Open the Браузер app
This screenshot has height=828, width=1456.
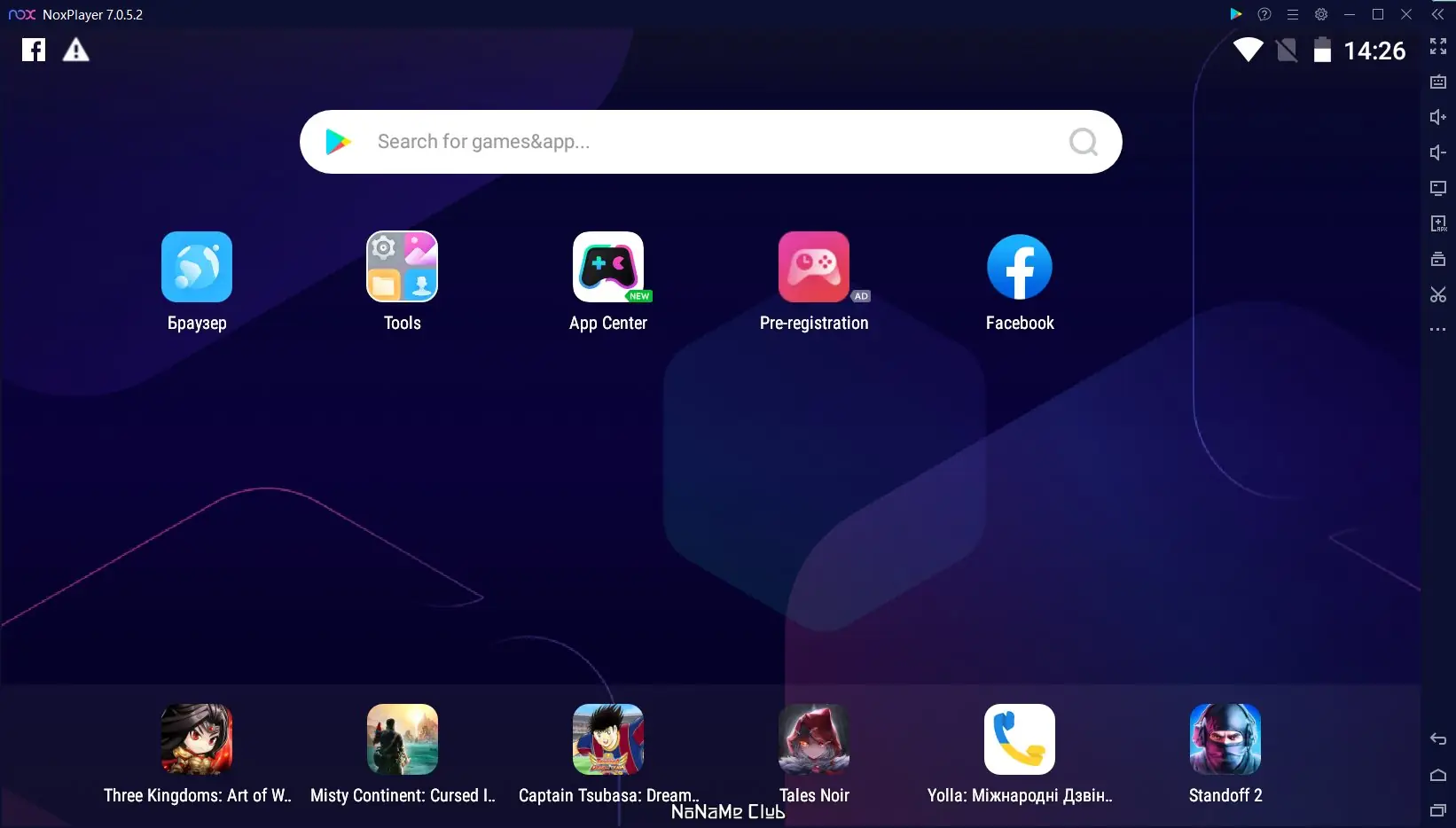tap(197, 267)
